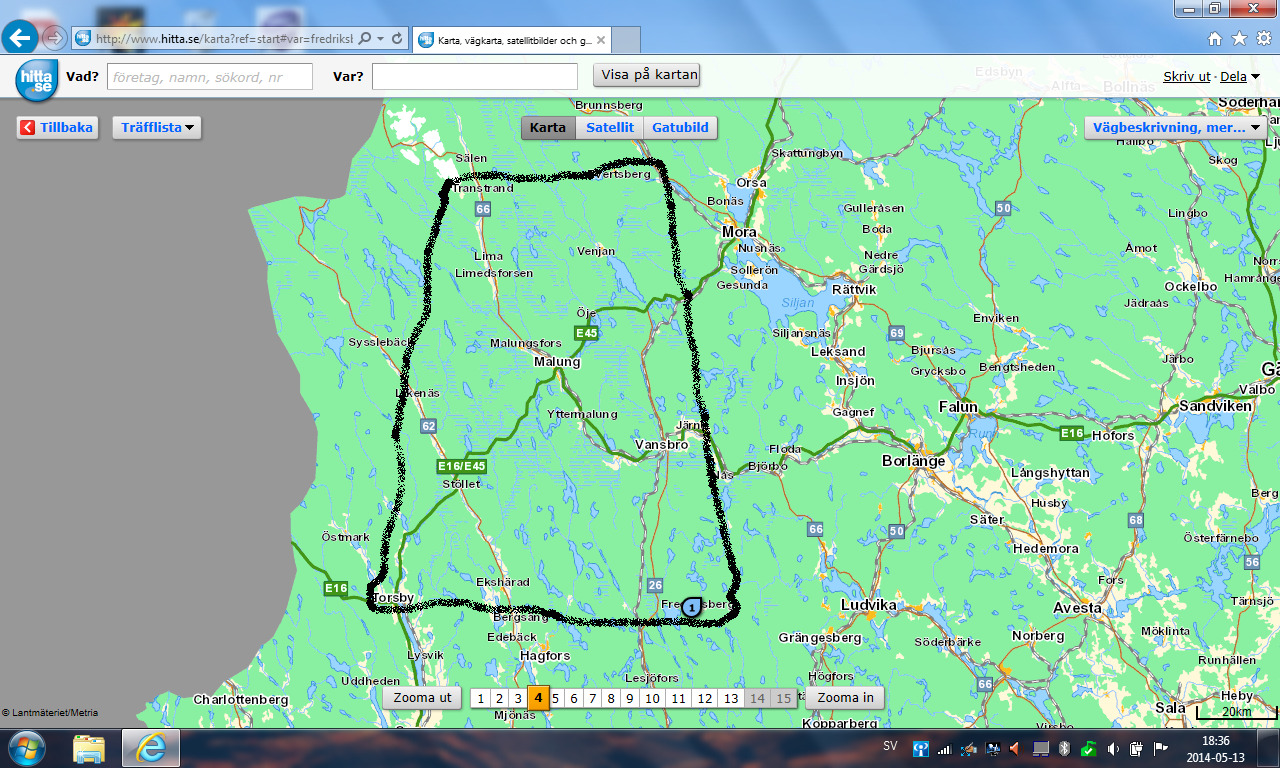This screenshot has width=1280, height=768.
Task: Click Falun label on map
Action: [957, 407]
